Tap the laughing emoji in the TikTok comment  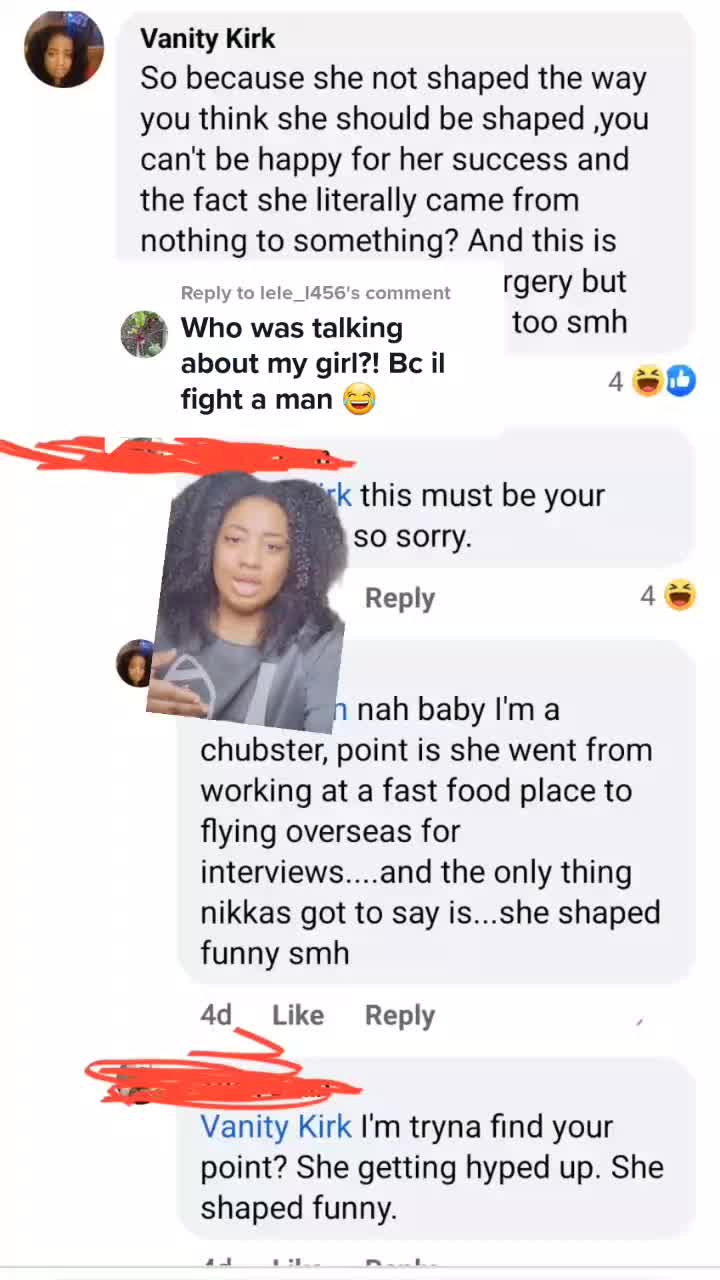358,400
